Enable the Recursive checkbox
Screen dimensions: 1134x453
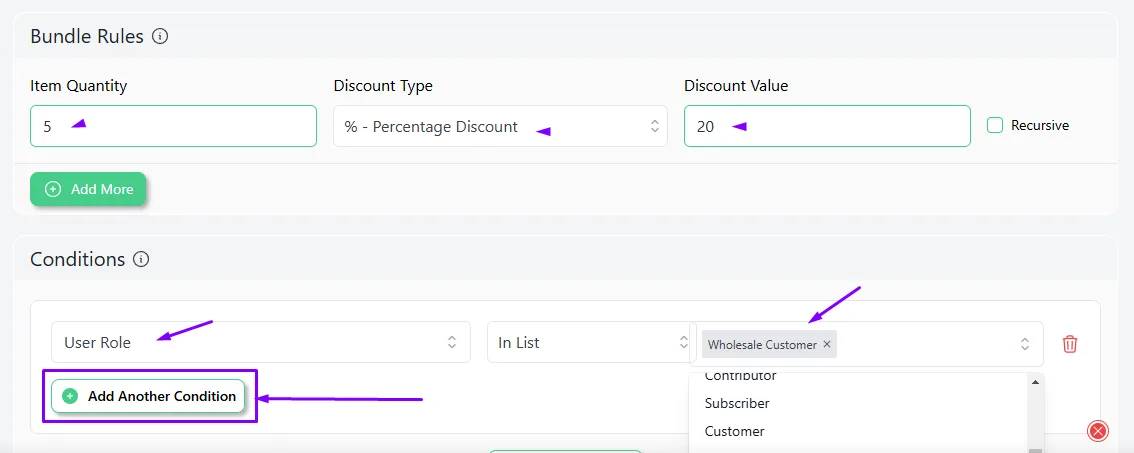coord(995,125)
